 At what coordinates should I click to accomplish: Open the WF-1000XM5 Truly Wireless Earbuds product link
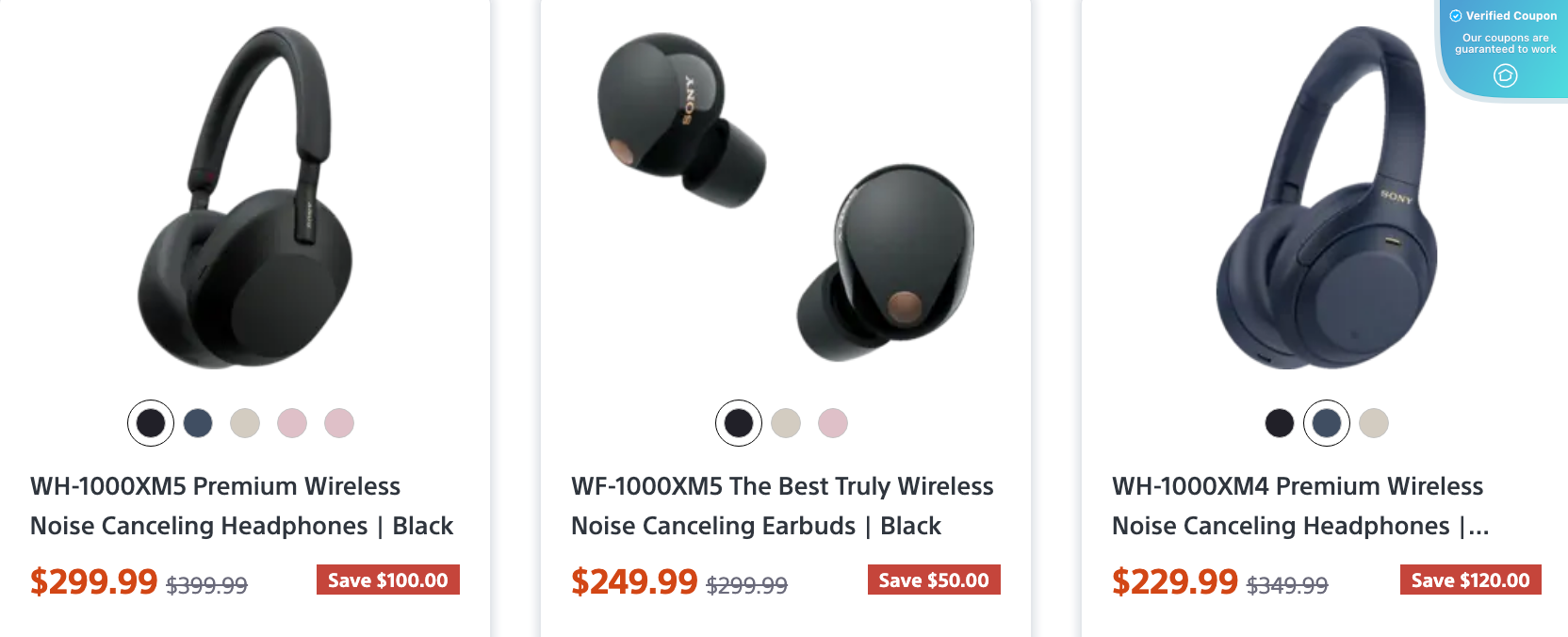tap(782, 506)
